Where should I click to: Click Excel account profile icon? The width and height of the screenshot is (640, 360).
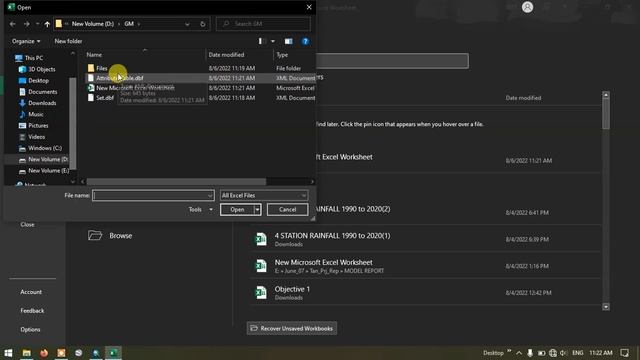(527, 7)
